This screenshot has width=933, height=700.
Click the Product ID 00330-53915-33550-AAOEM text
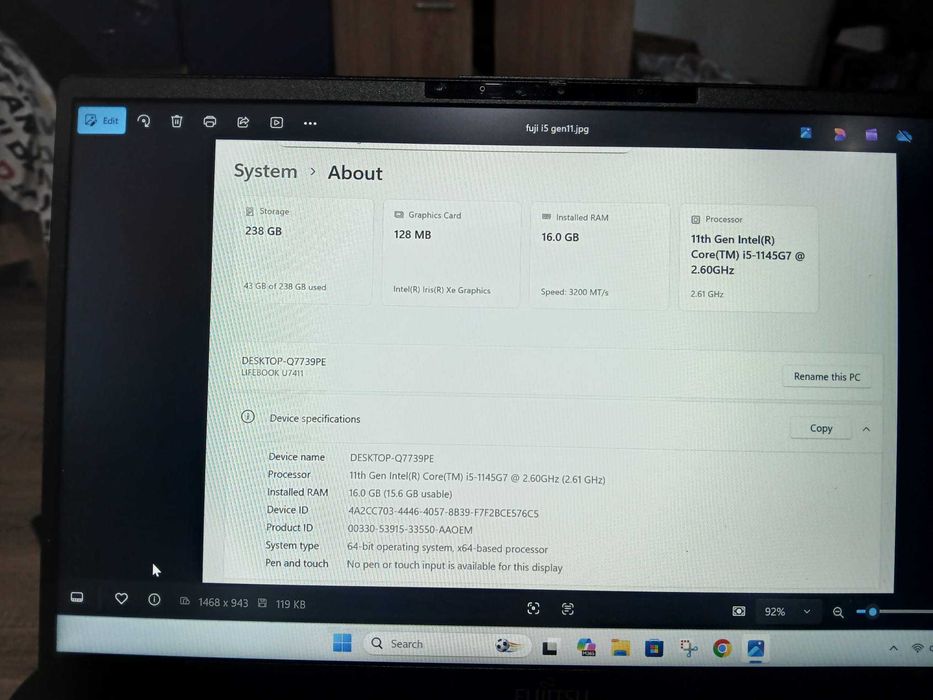(410, 529)
